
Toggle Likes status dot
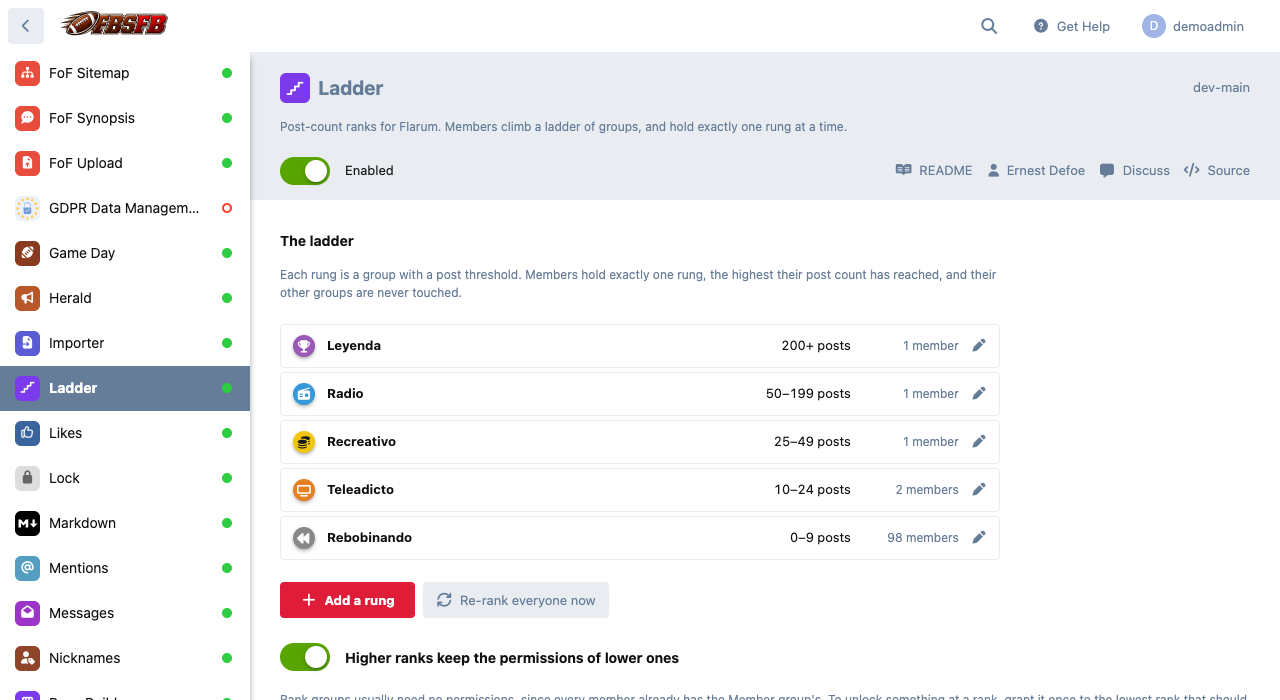click(x=227, y=433)
